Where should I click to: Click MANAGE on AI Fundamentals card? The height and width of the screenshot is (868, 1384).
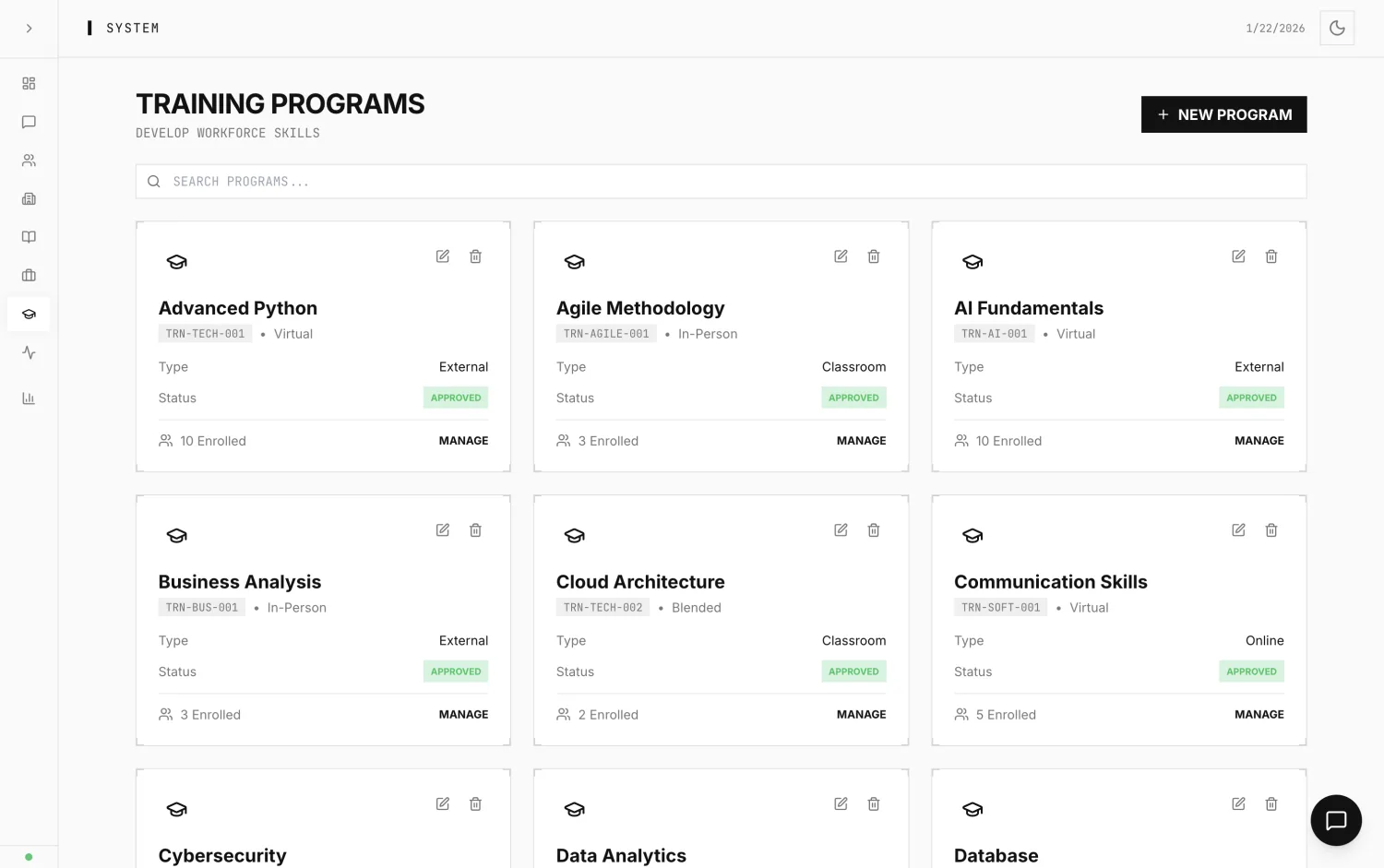pos(1259,441)
